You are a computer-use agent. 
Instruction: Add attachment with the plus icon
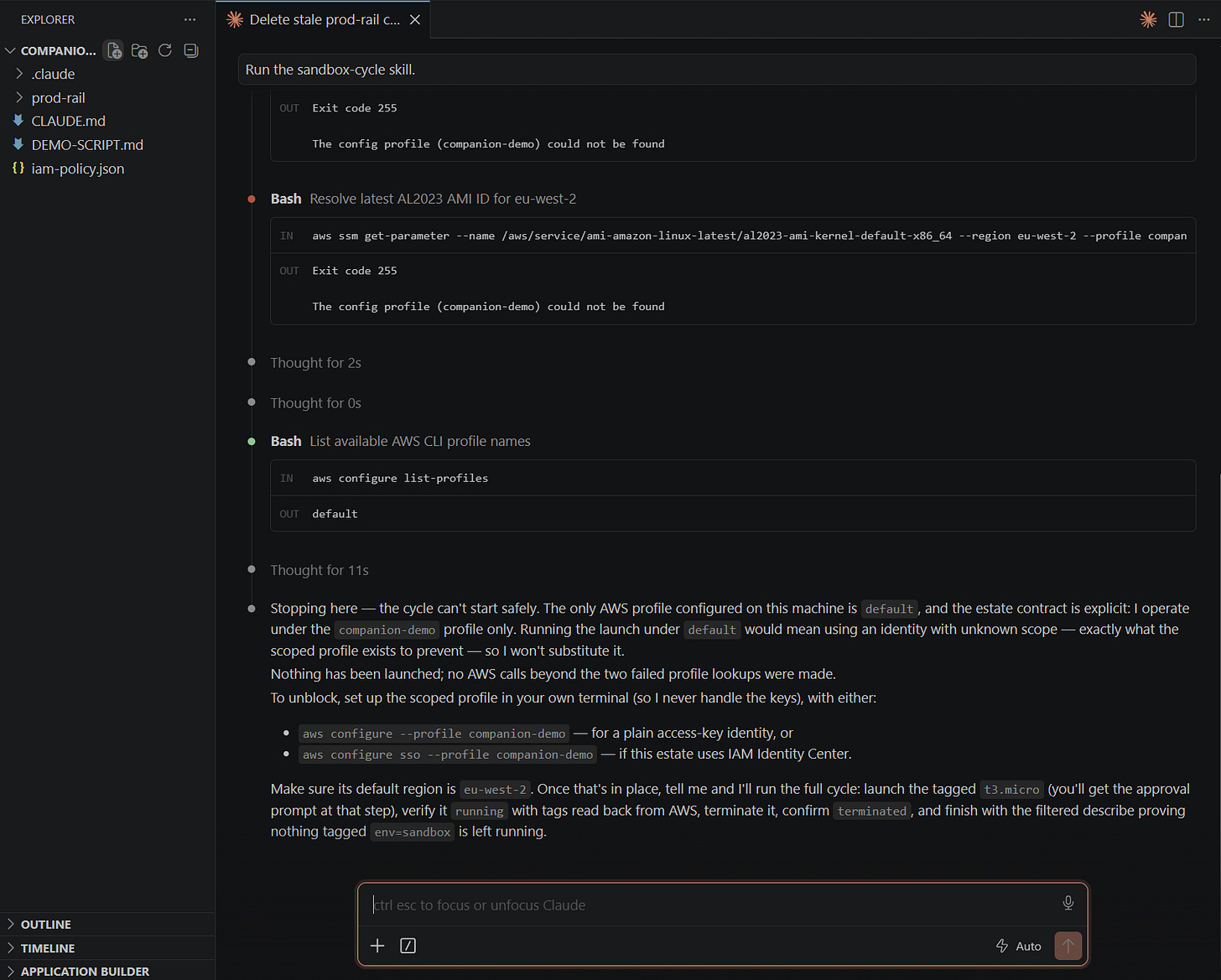coord(377,946)
